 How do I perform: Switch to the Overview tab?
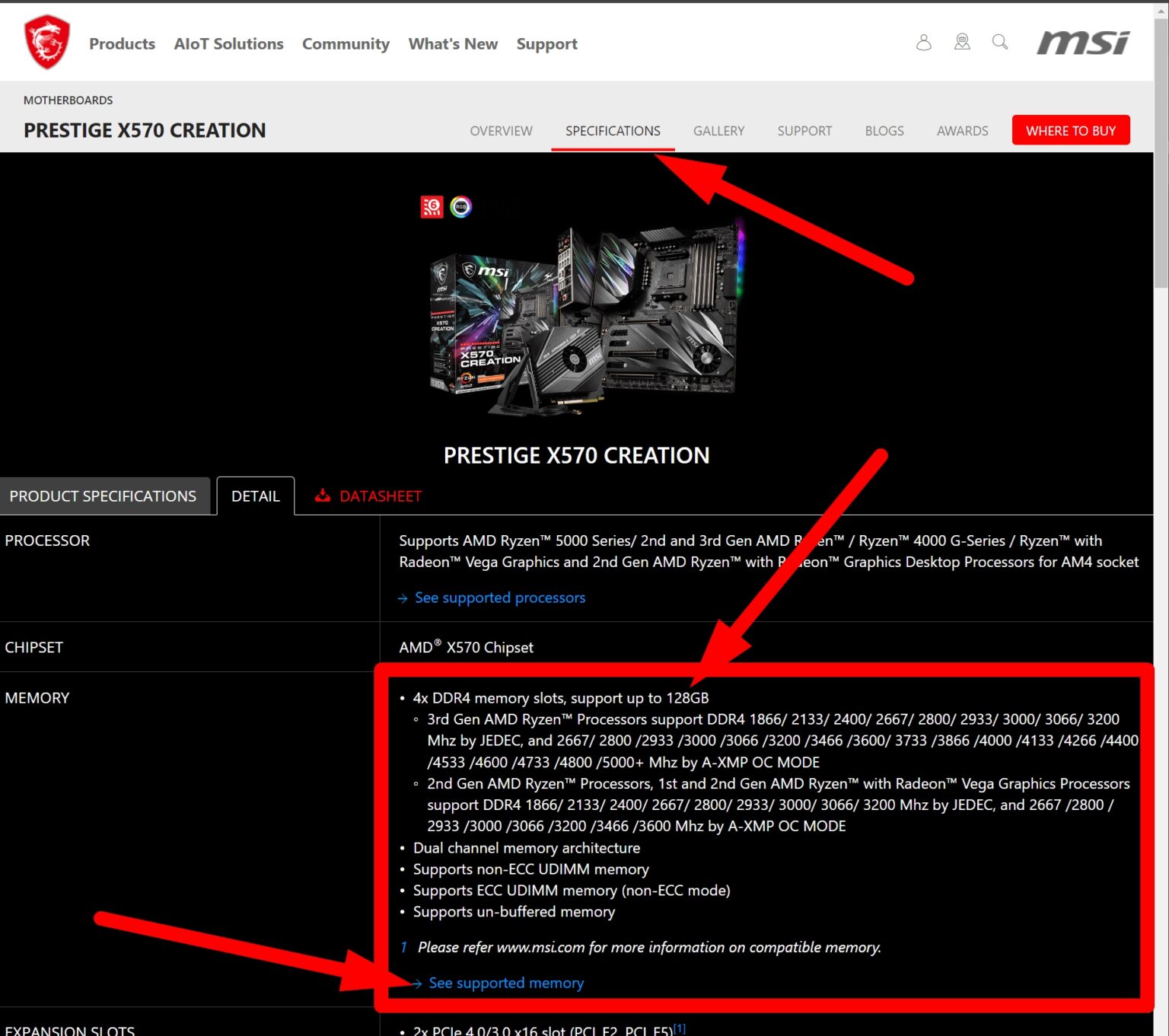[x=501, y=131]
